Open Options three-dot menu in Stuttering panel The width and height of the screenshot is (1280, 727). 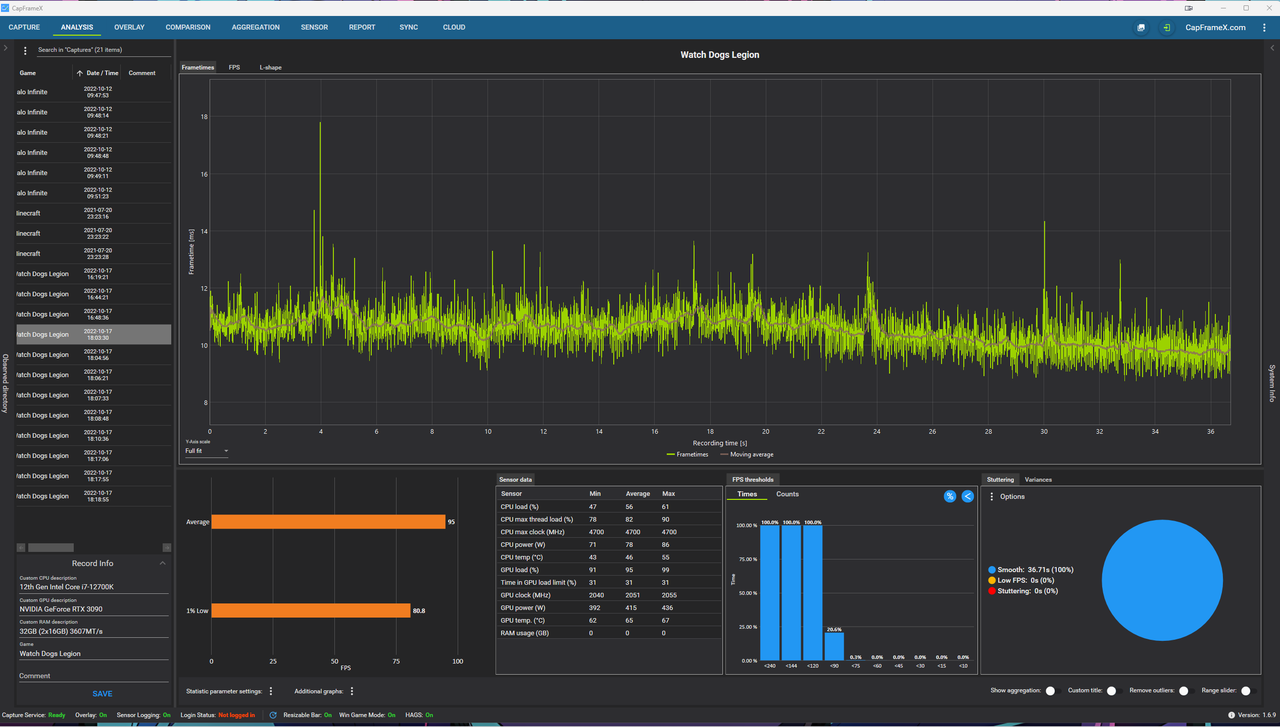click(x=992, y=496)
